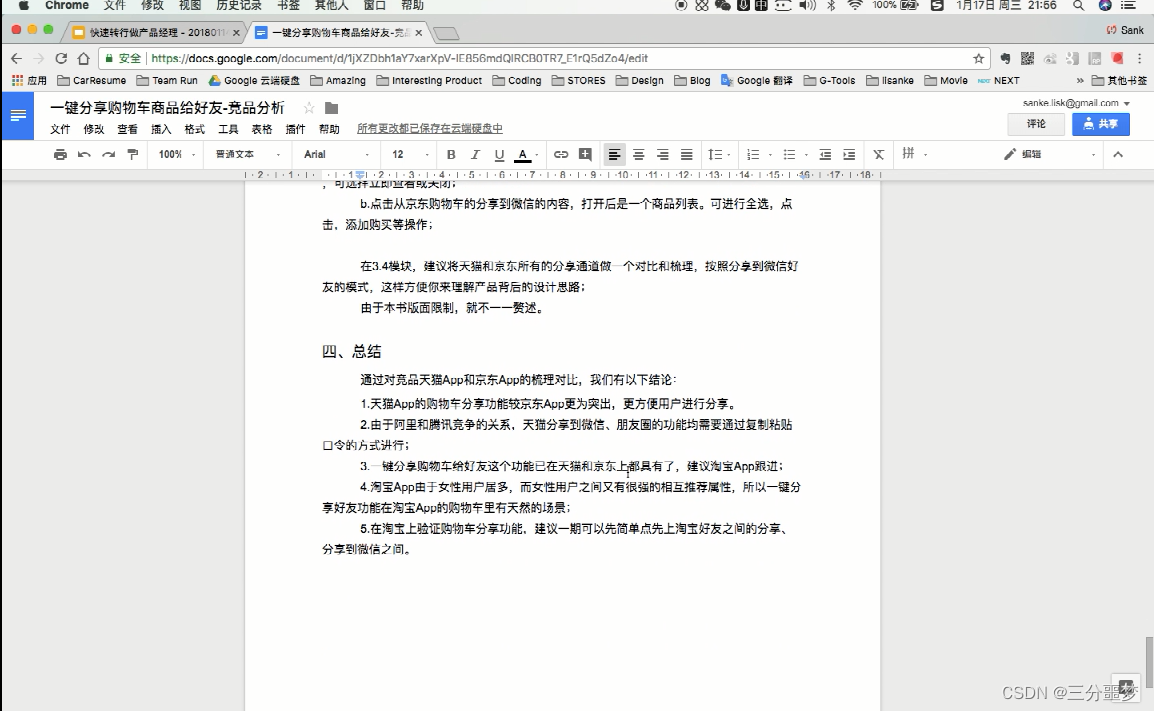Collapse the toolbar with chevron

point(1118,155)
